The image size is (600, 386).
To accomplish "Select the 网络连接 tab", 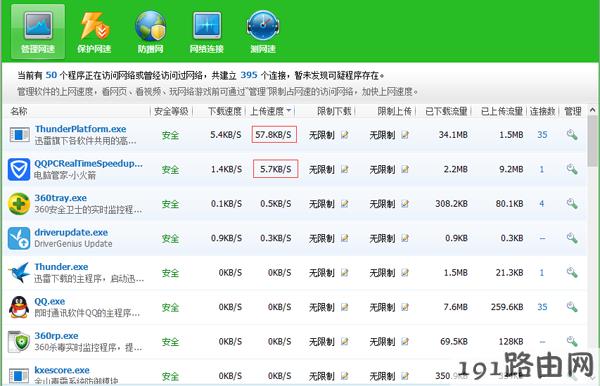I will pos(207,32).
